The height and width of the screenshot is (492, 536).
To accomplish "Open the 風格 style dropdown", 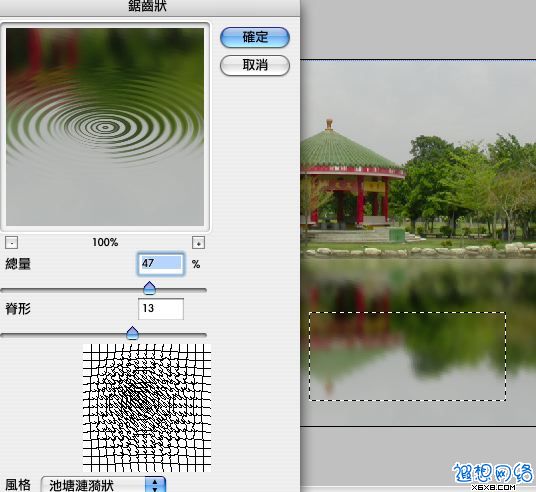I will tap(103, 484).
